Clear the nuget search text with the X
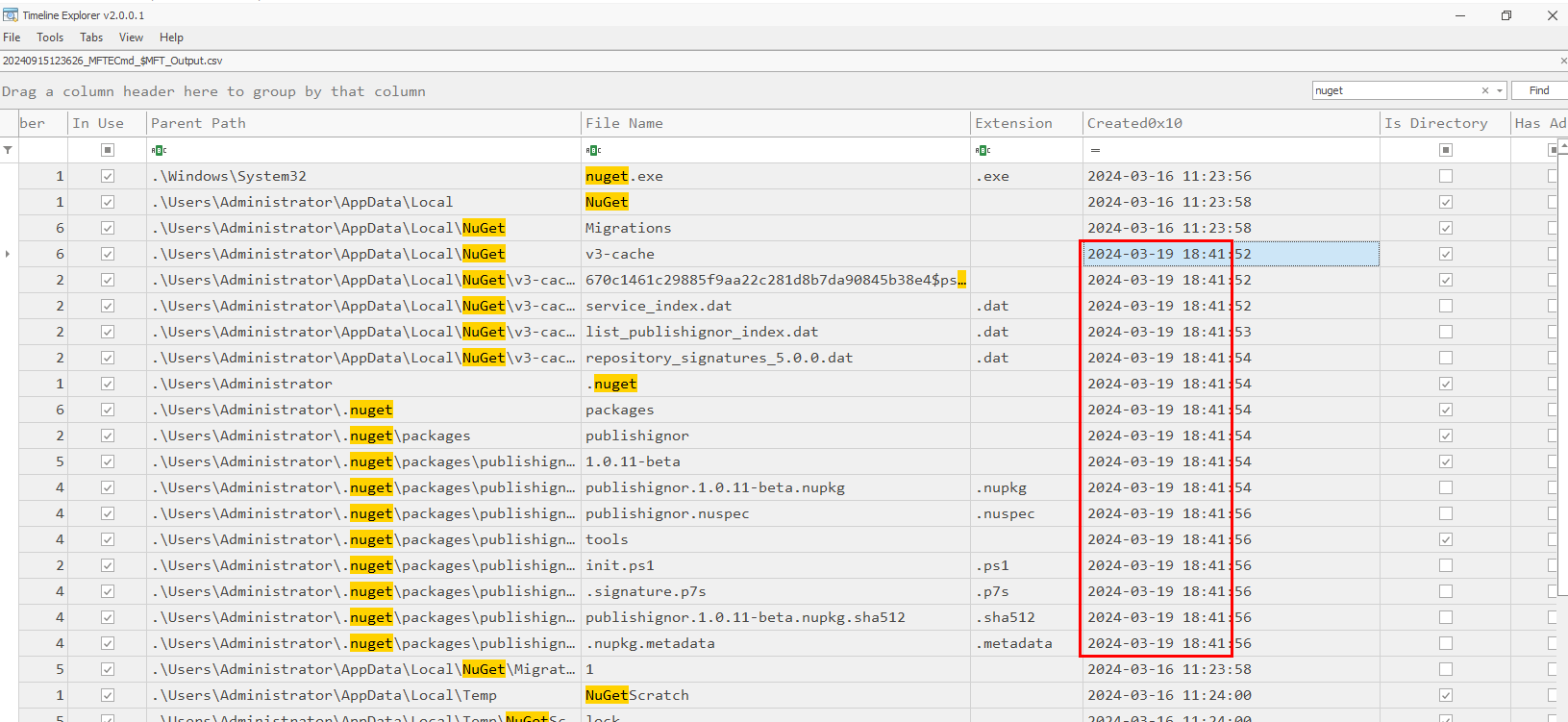This screenshot has width=1568, height=722. point(1485,90)
